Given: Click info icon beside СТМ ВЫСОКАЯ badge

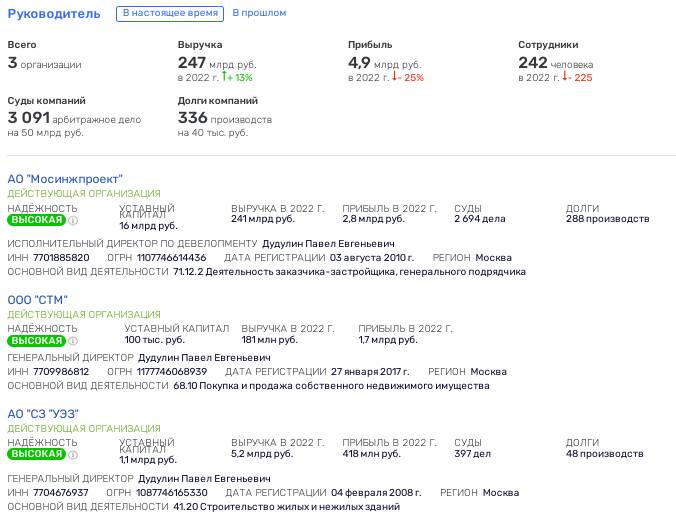Looking at the screenshot, I should [x=73, y=341].
